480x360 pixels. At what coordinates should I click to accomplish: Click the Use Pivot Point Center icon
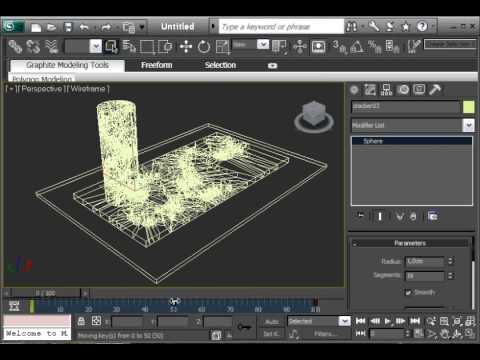click(x=279, y=47)
